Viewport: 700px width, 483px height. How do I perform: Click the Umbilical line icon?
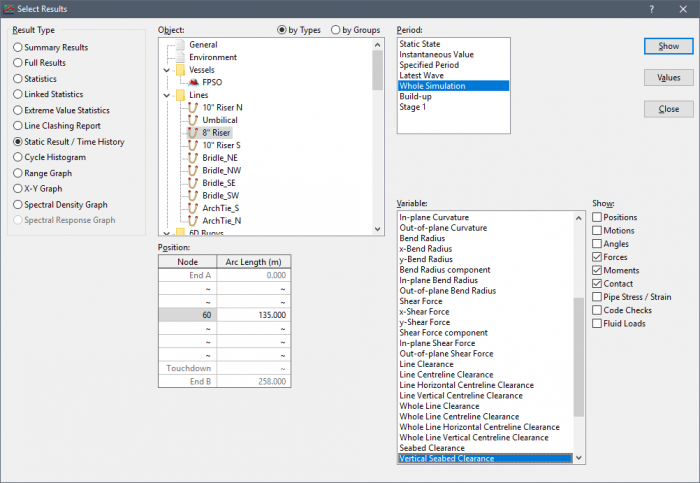click(x=193, y=120)
